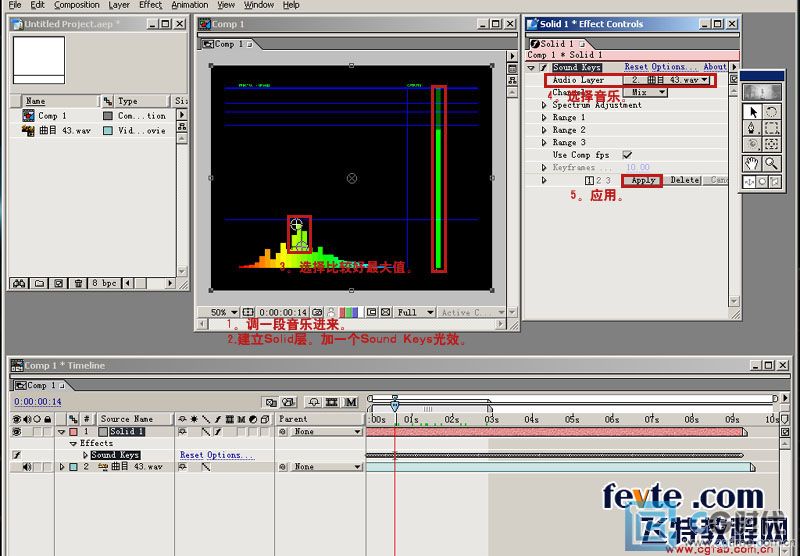Click the Apply button in Effect Controls
This screenshot has width=800, height=556.
pos(642,180)
